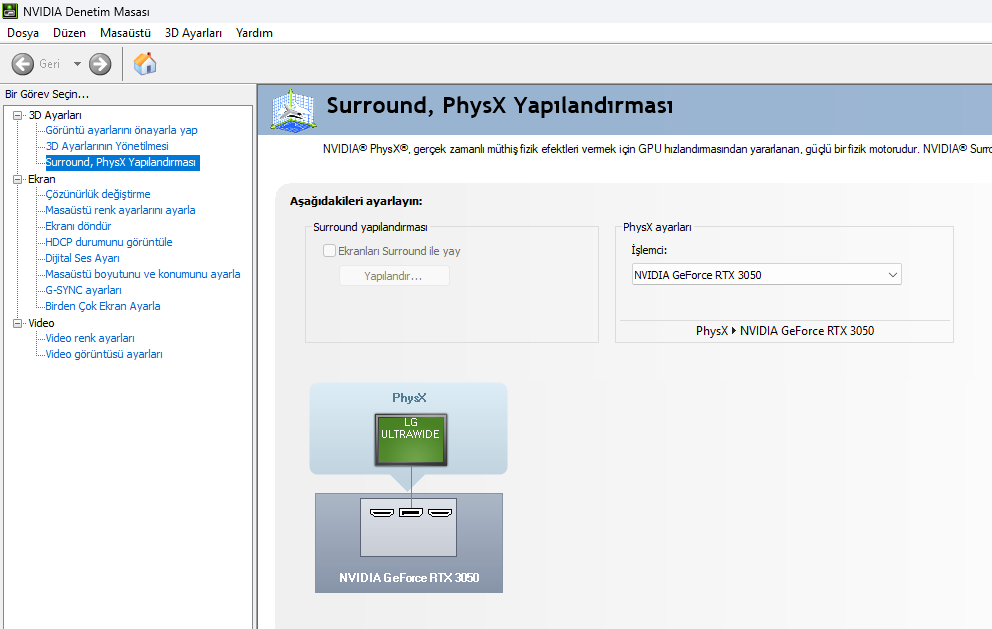The image size is (992, 629).
Task: Open Video görüntüsü ayarları
Action: point(104,354)
